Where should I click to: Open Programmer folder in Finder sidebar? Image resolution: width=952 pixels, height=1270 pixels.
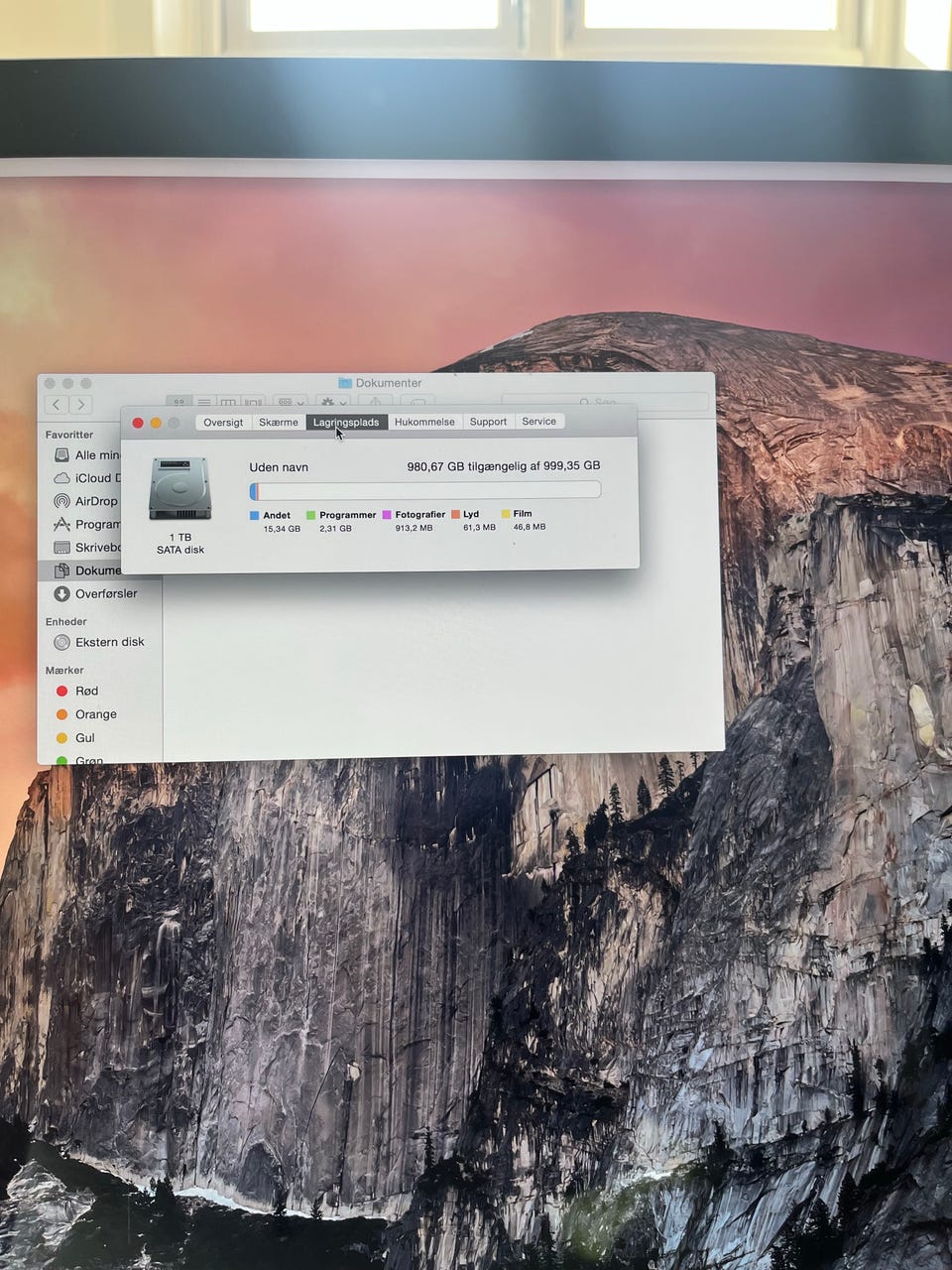click(x=87, y=524)
